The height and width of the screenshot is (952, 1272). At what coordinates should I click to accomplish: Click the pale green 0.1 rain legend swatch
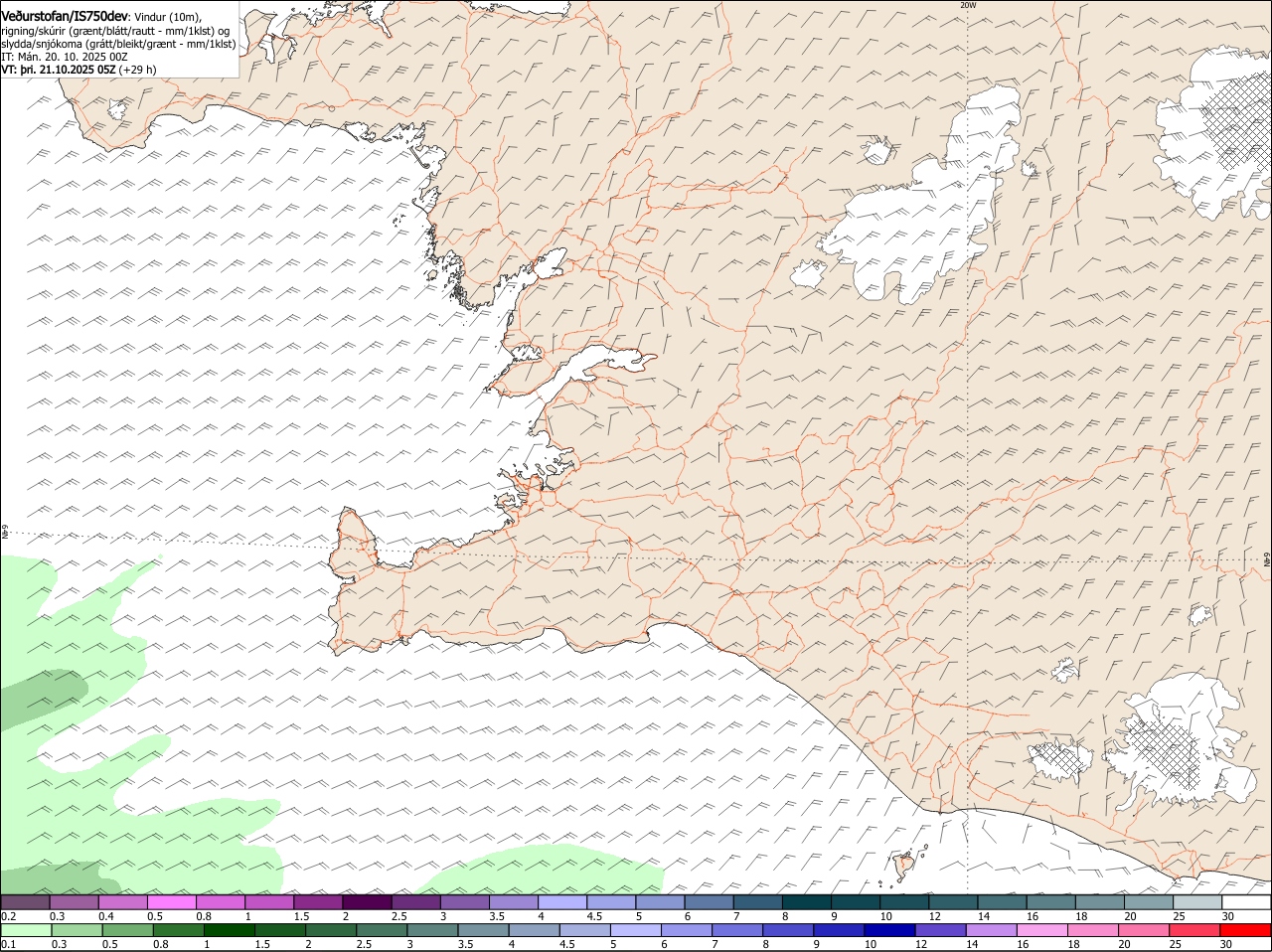26,930
